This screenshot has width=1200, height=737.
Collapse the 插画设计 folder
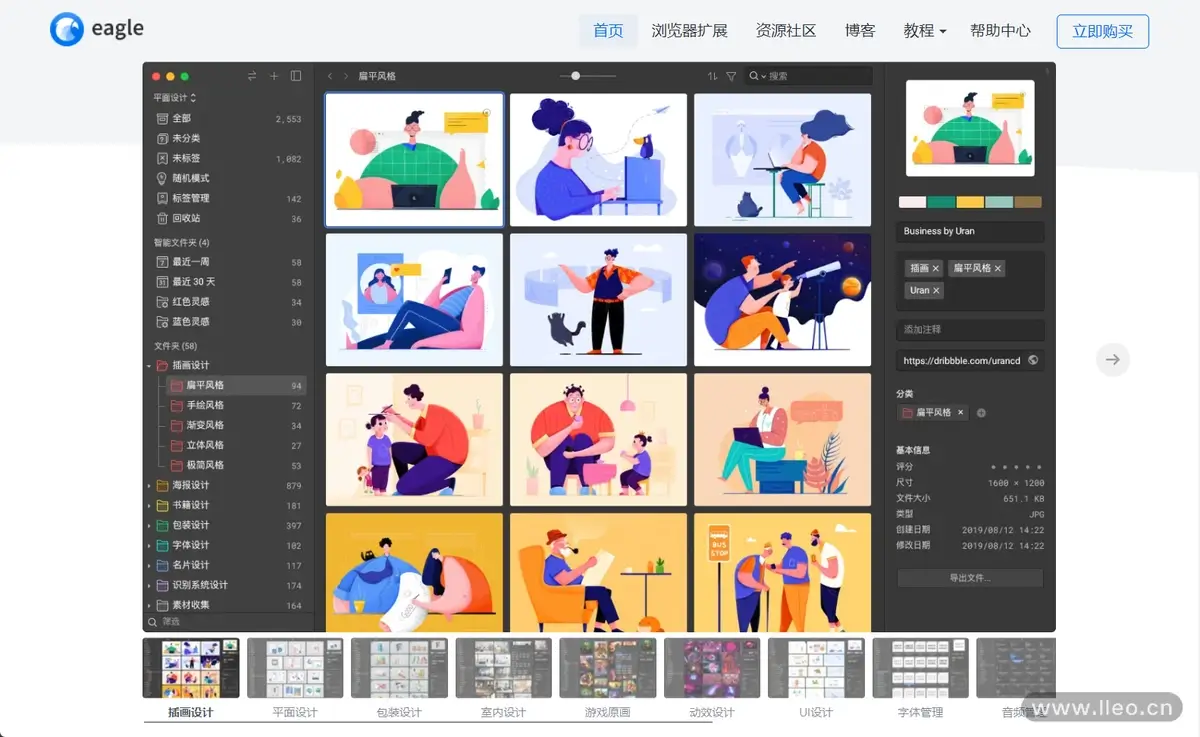(x=149, y=366)
